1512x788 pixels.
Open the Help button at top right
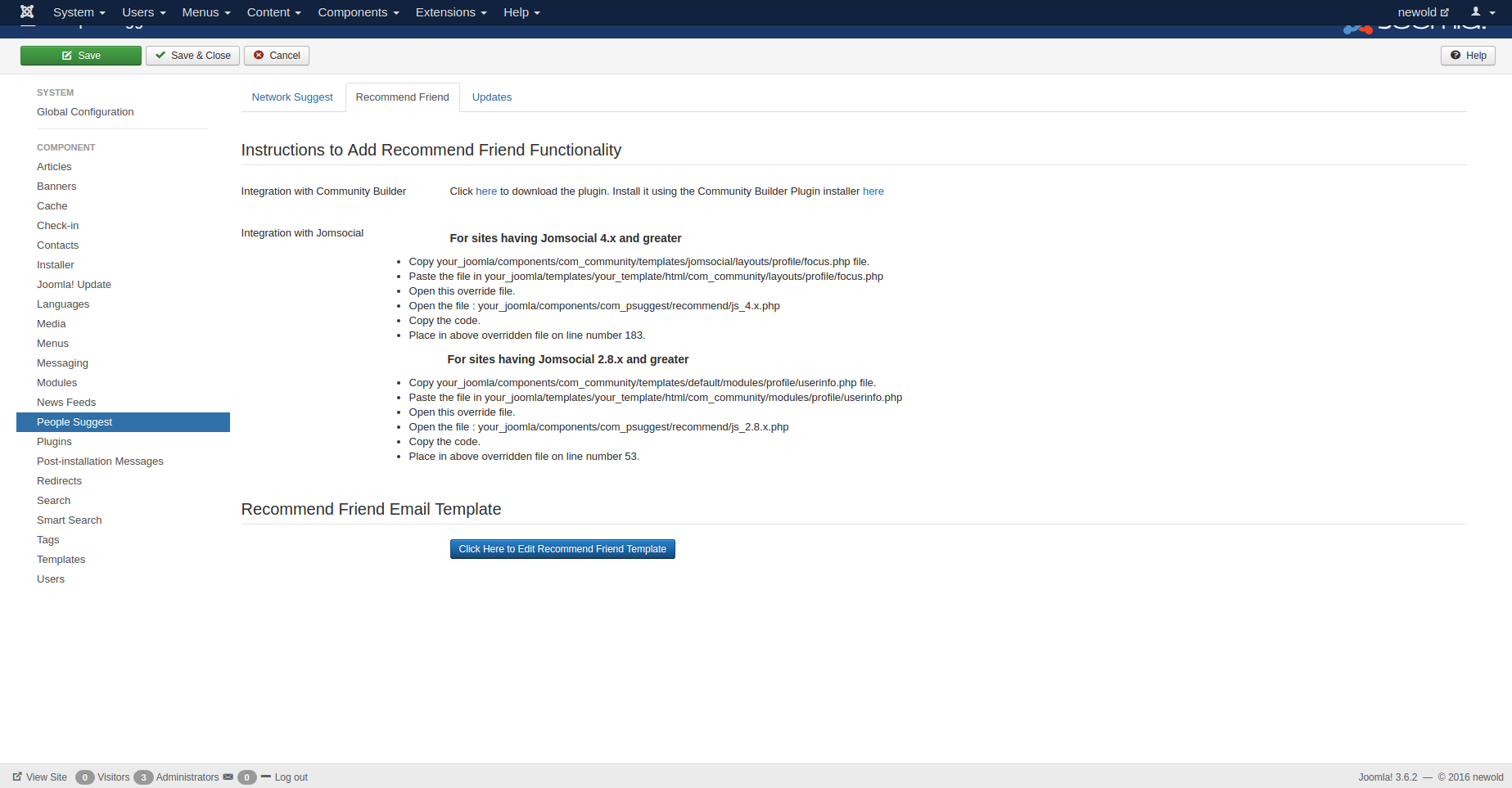[1468, 56]
